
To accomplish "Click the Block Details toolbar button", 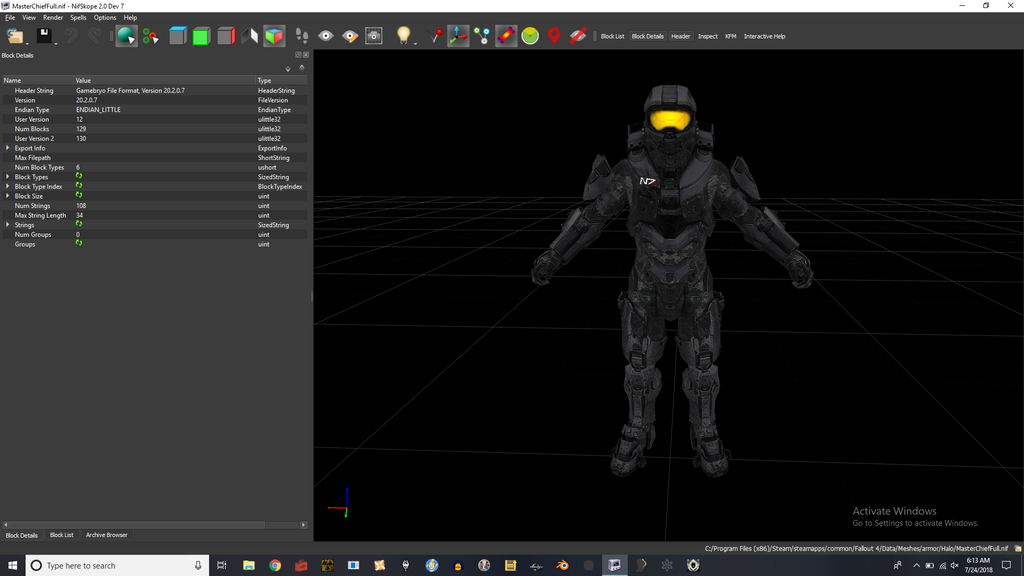I will pos(647,37).
